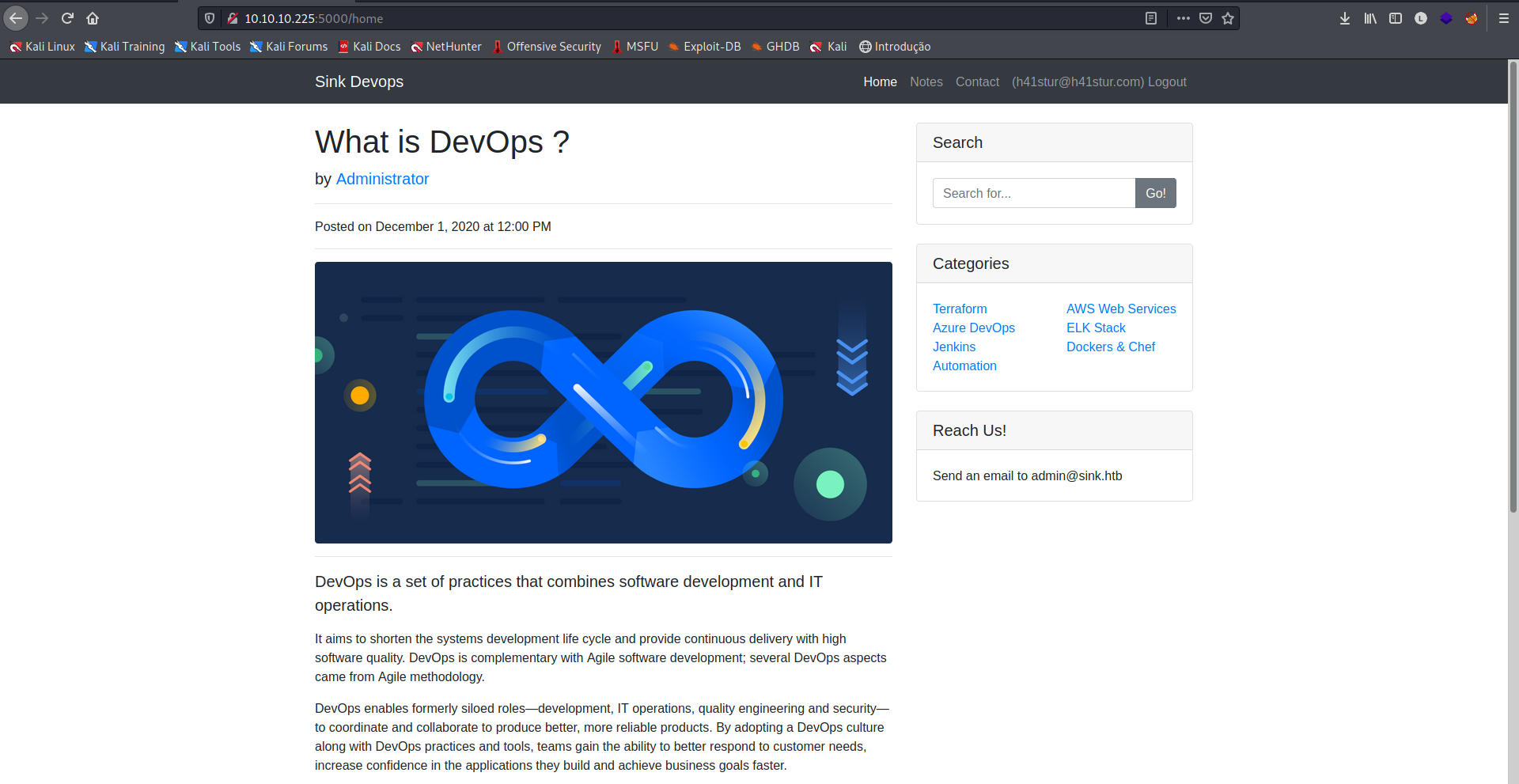1519x784 pixels.
Task: Click the browser back arrow button
Action: (16, 18)
